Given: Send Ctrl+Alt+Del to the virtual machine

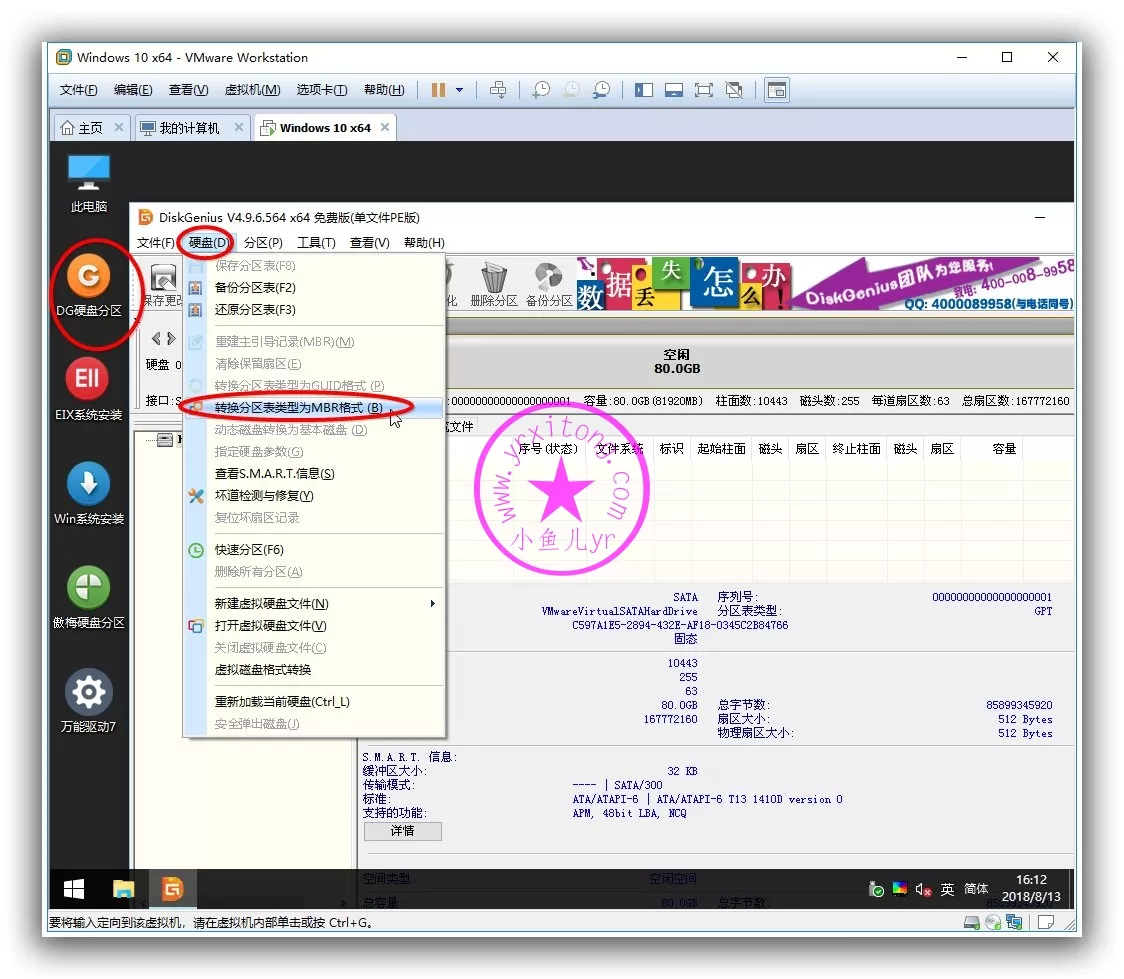Looking at the screenshot, I should point(498,90).
